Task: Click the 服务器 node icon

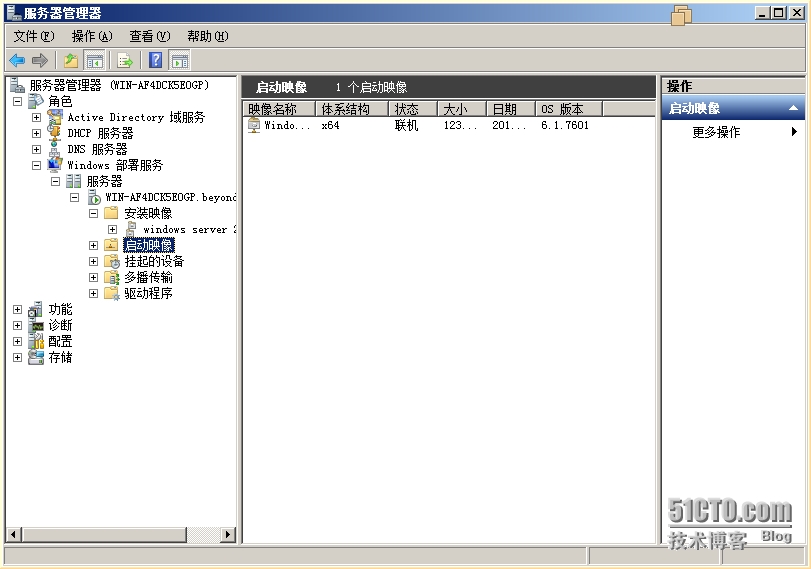Action: tap(73, 181)
